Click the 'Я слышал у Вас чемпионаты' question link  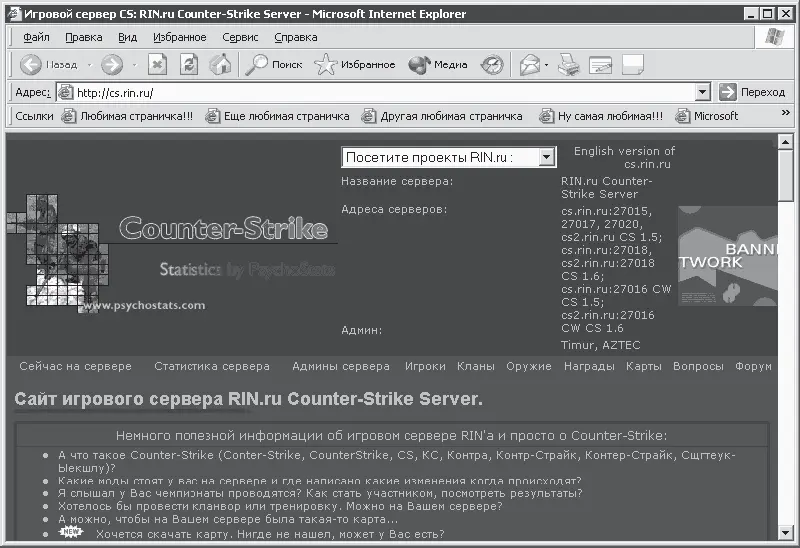320,493
